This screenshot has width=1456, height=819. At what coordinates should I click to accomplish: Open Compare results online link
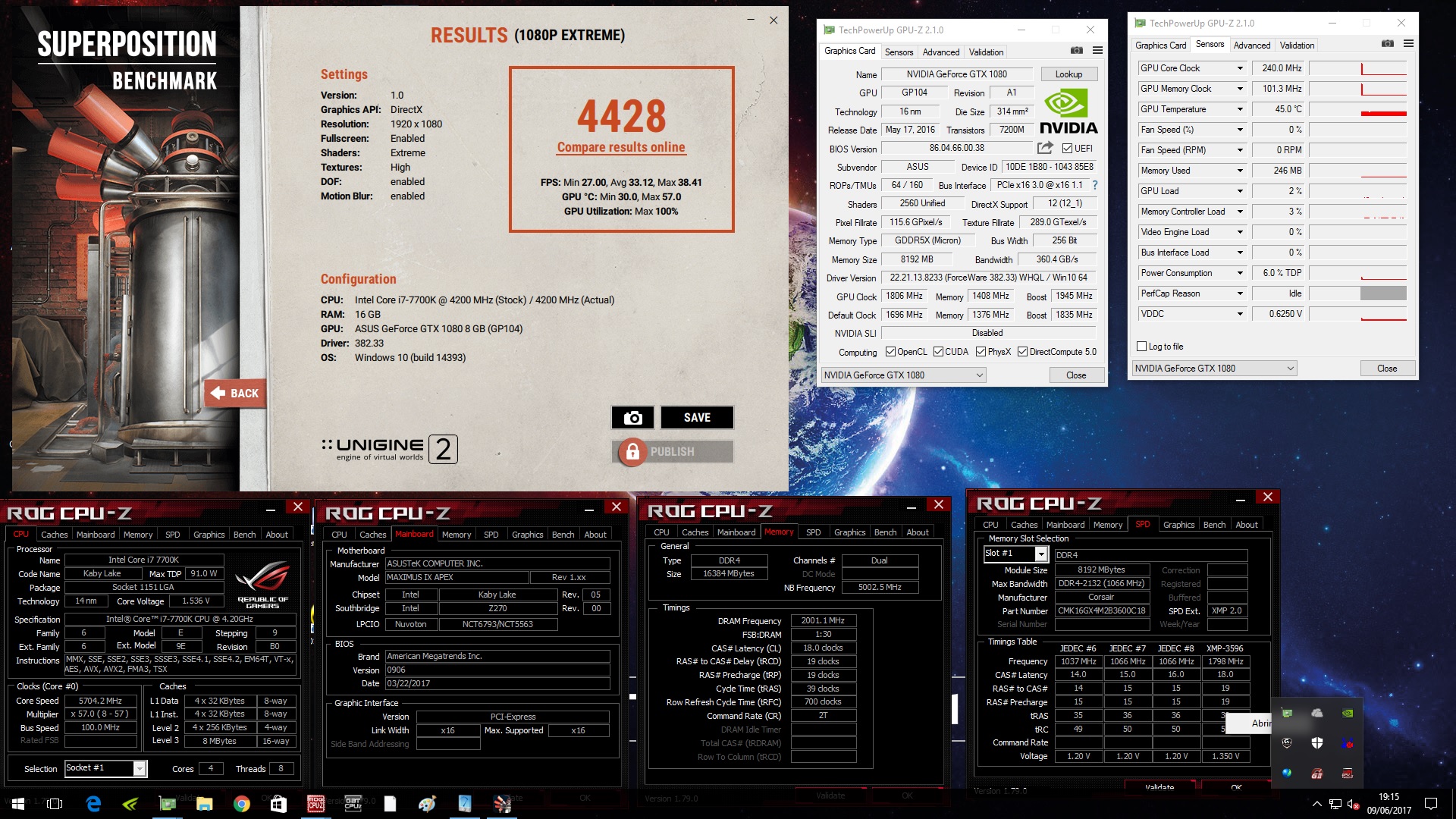[621, 147]
